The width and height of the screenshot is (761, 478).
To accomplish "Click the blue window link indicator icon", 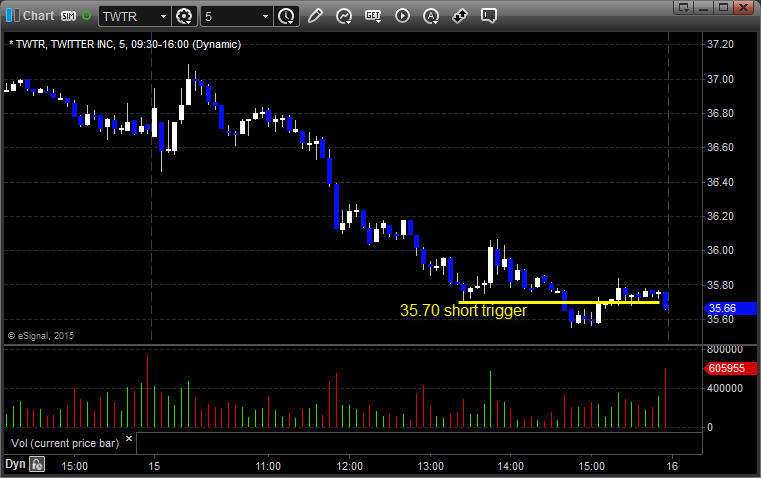I will coord(13,16).
